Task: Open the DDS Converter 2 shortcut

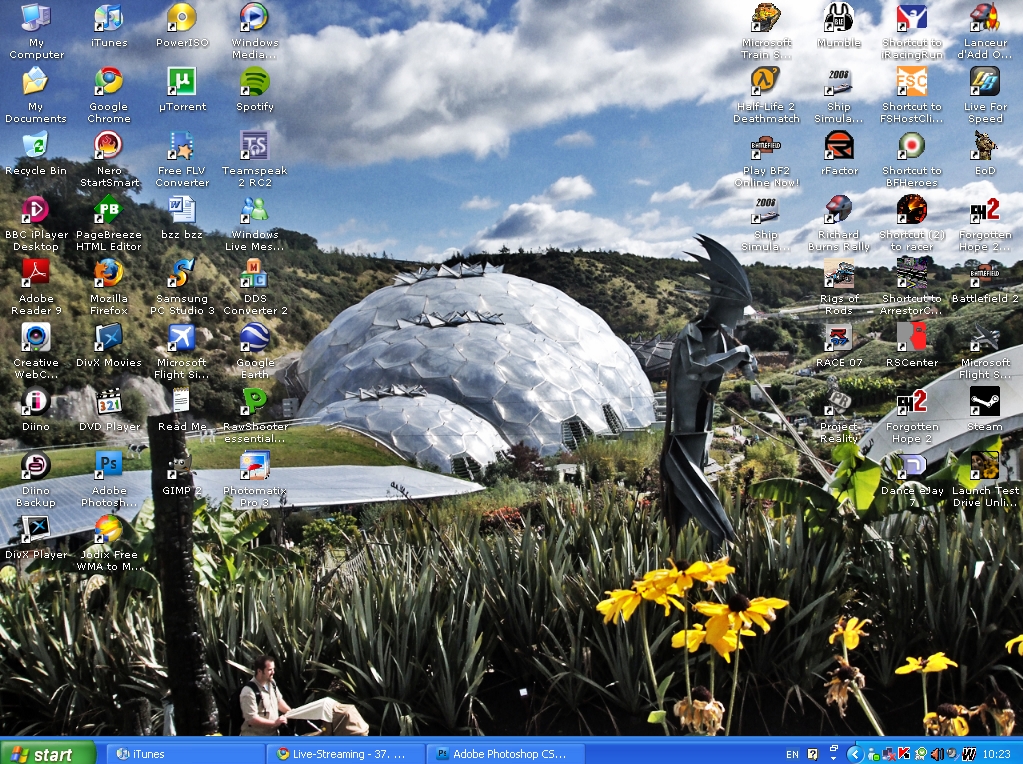Action: pyautogui.click(x=254, y=274)
